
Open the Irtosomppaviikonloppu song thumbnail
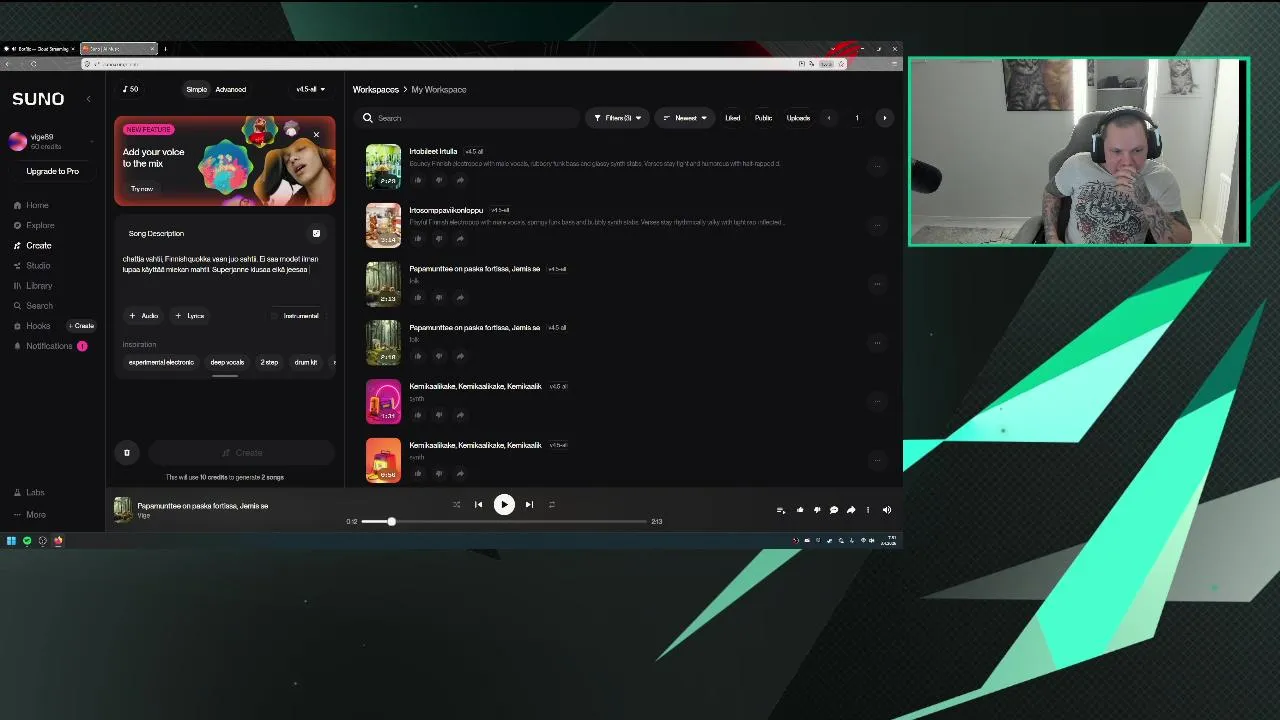(383, 225)
